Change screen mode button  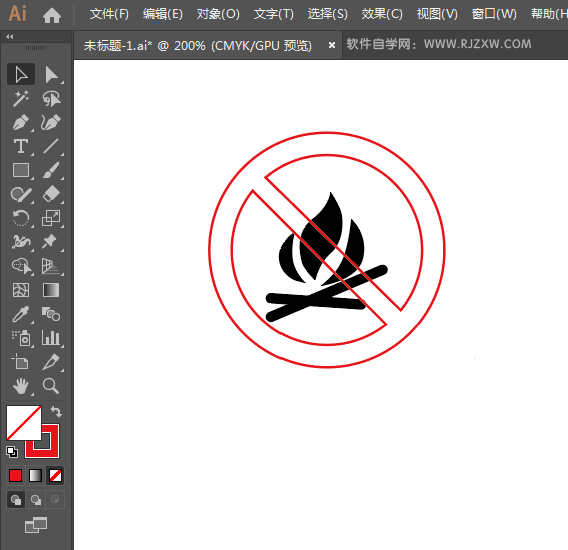pos(36,525)
